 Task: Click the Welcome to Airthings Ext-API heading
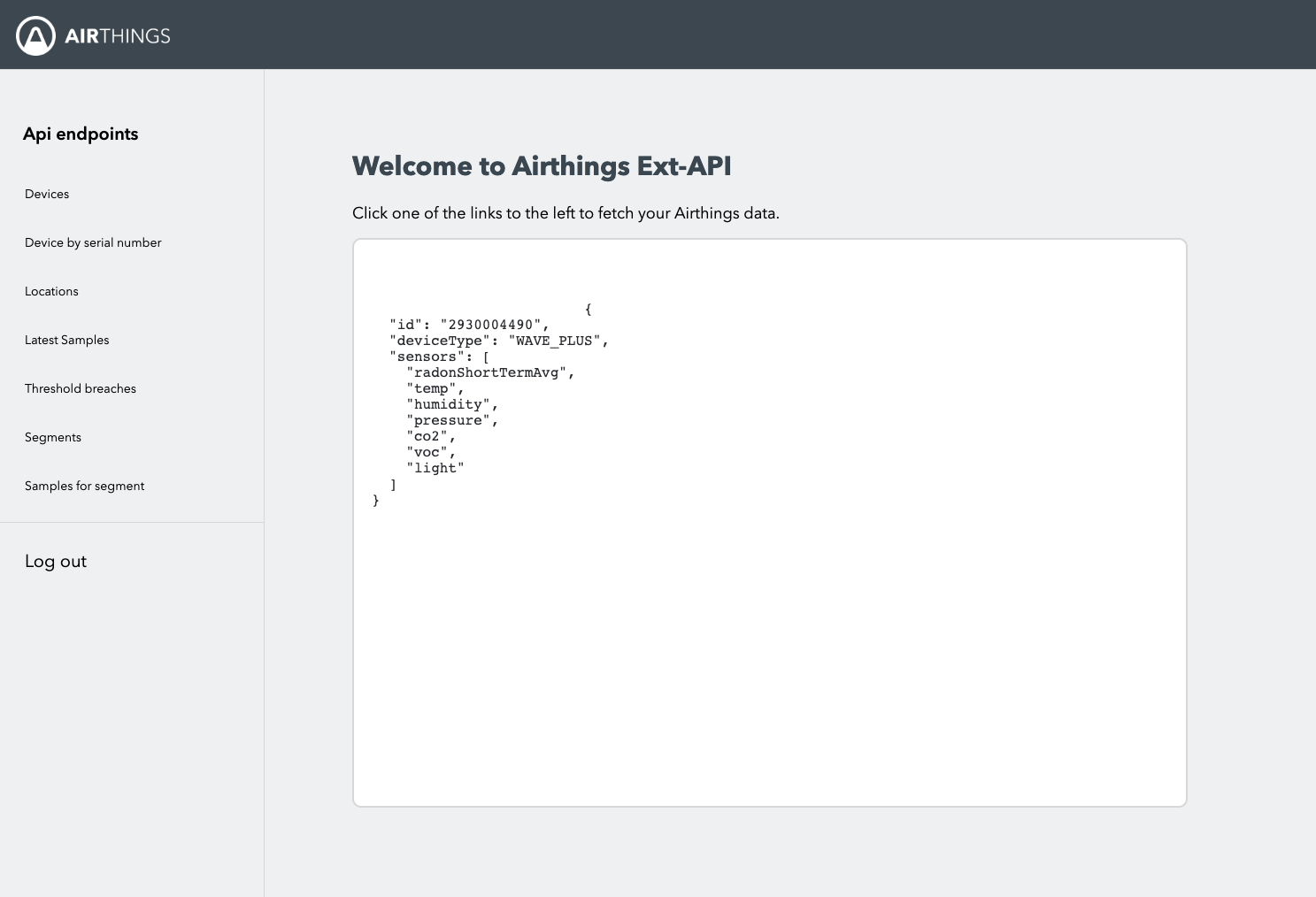tap(542, 166)
